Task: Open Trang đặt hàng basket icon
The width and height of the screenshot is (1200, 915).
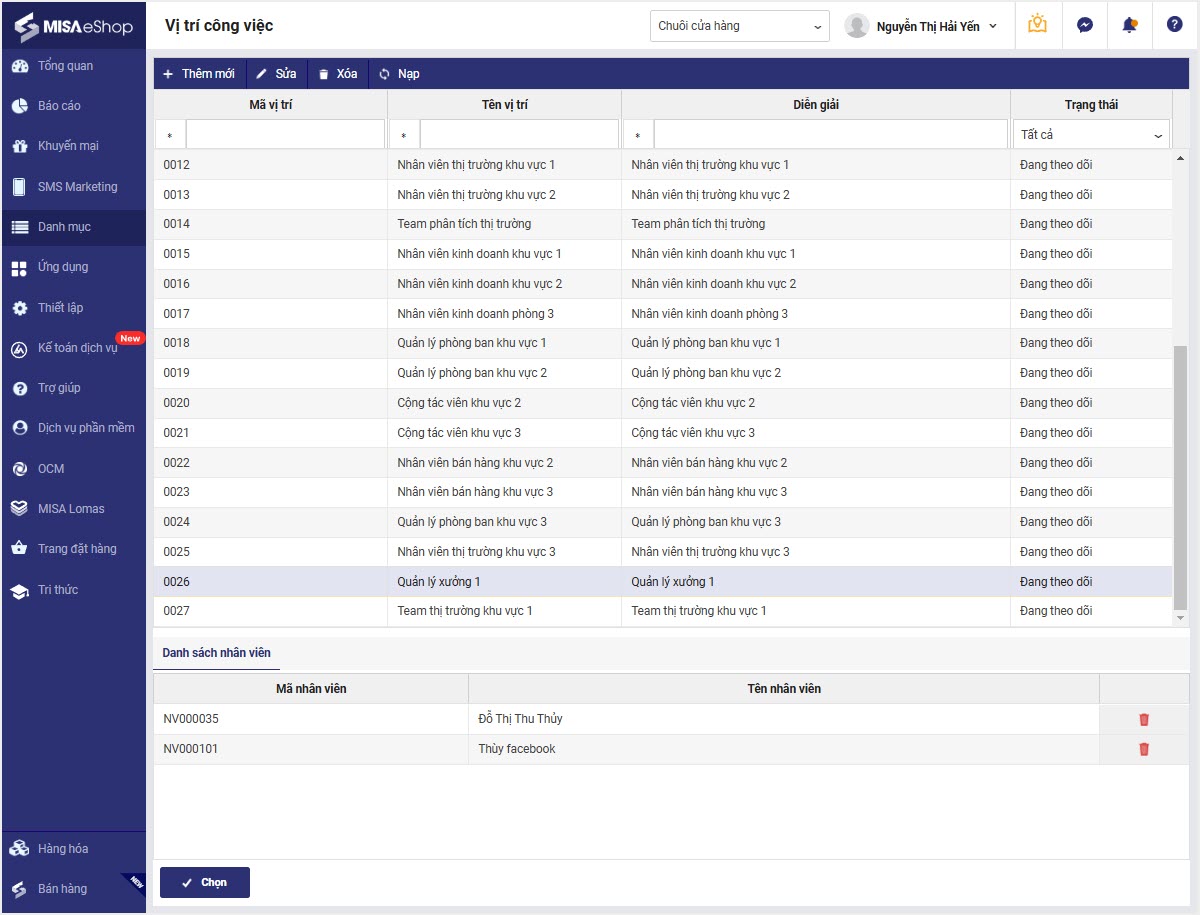Action: pyautogui.click(x=19, y=549)
